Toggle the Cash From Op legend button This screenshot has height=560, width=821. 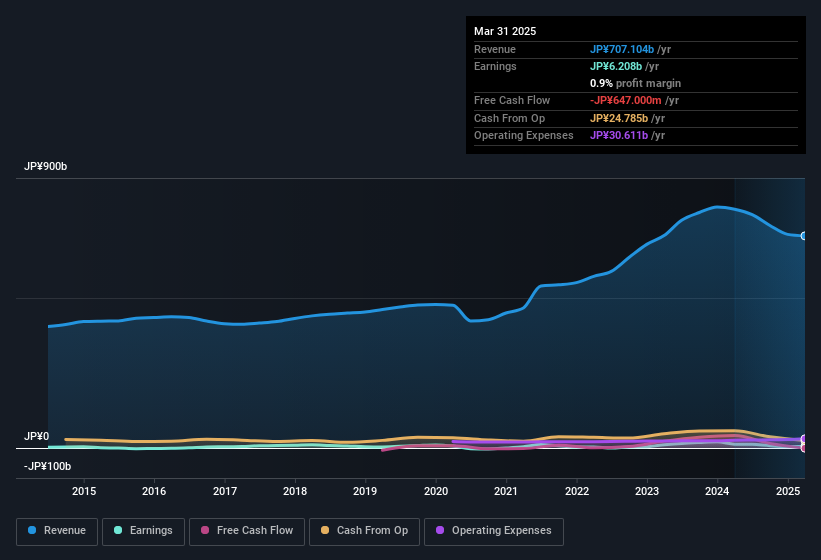pos(364,532)
